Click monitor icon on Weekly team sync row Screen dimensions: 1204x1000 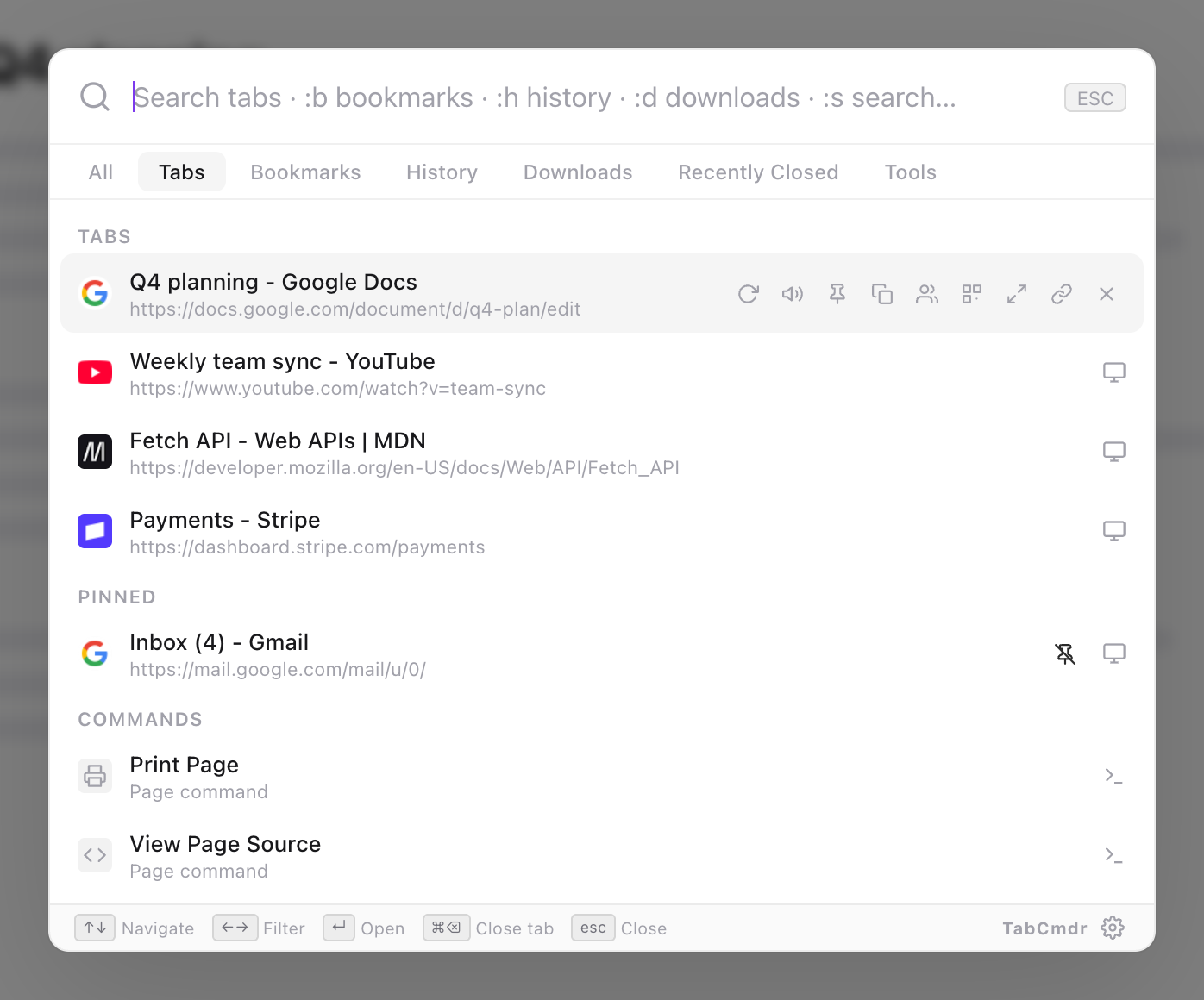point(1114,372)
